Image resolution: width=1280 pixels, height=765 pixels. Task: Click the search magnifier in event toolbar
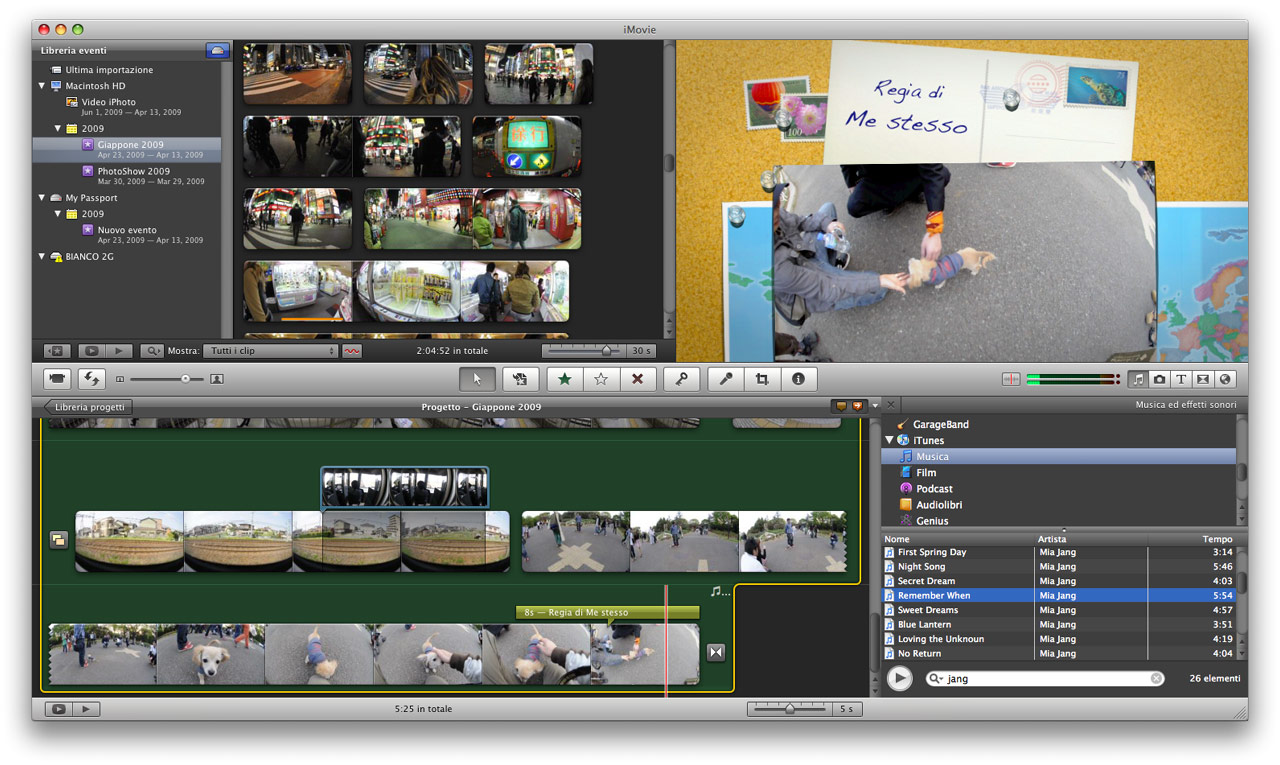(152, 351)
